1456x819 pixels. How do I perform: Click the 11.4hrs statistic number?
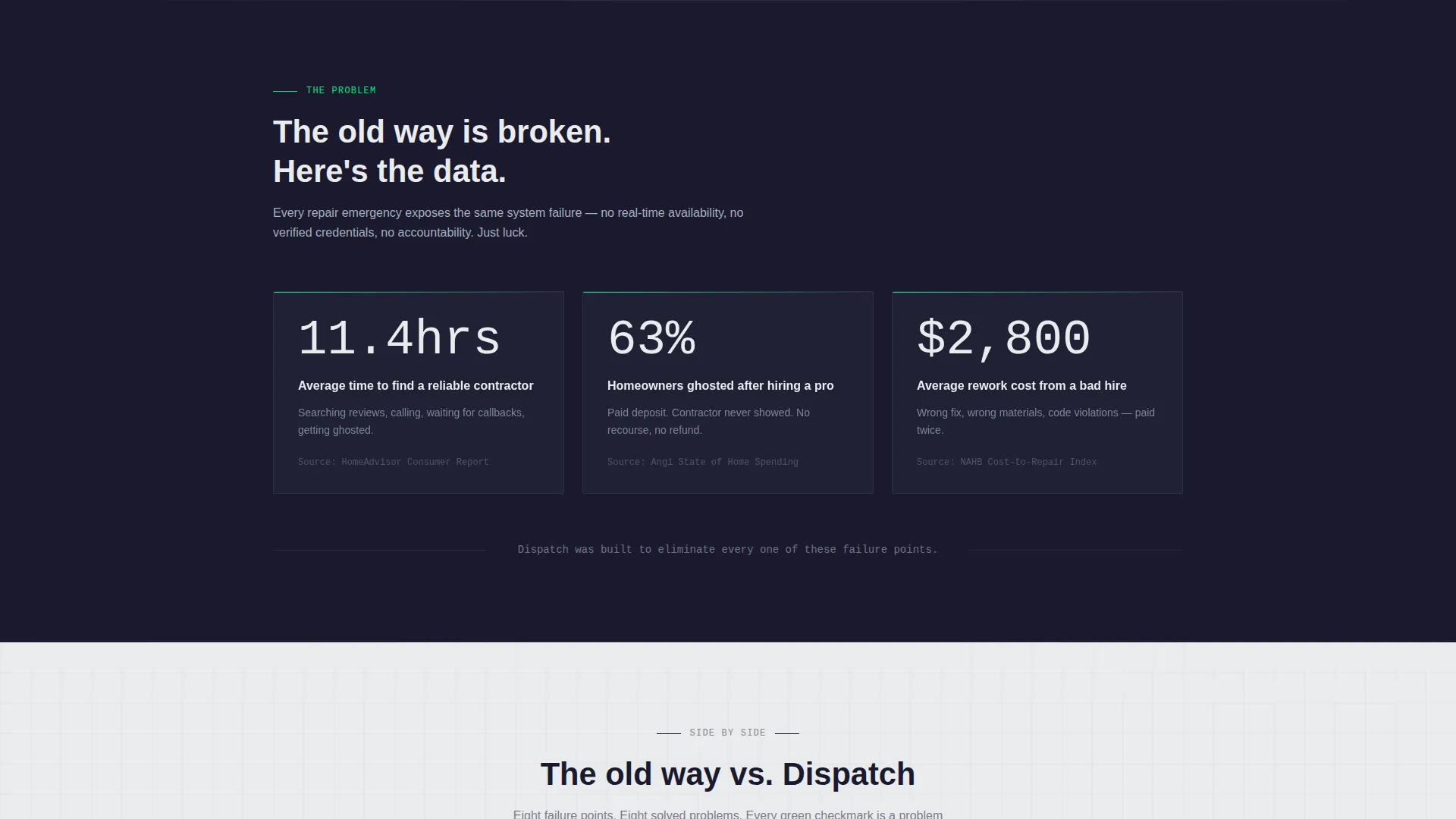tap(399, 339)
